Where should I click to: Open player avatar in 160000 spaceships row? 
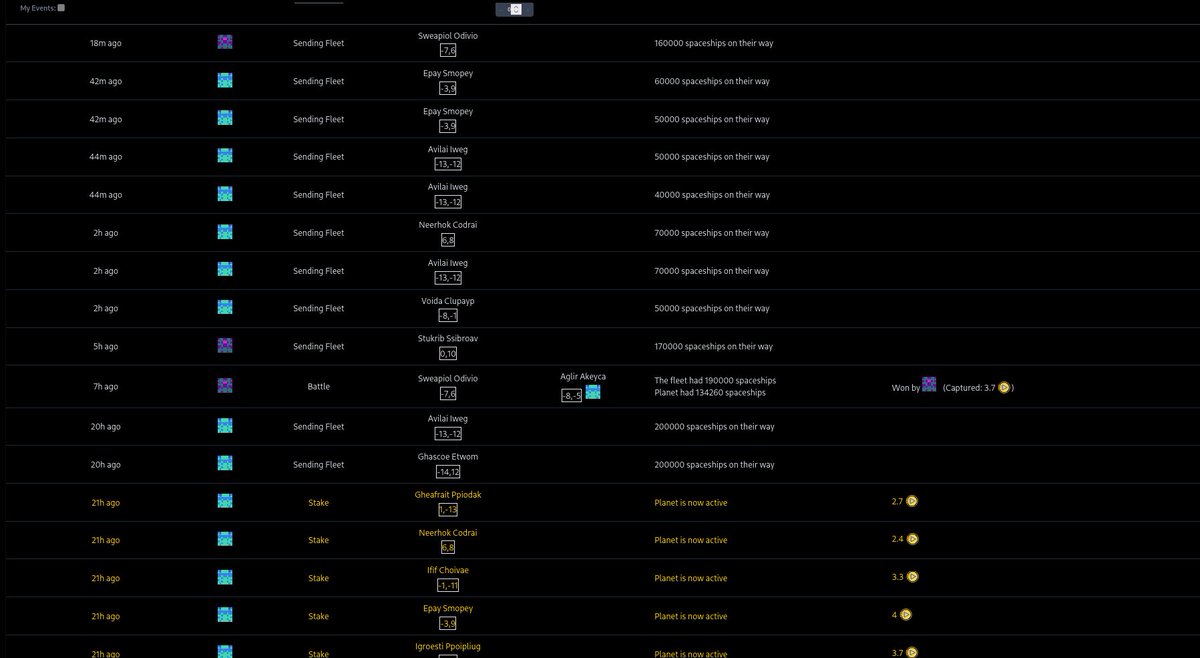(x=225, y=42)
